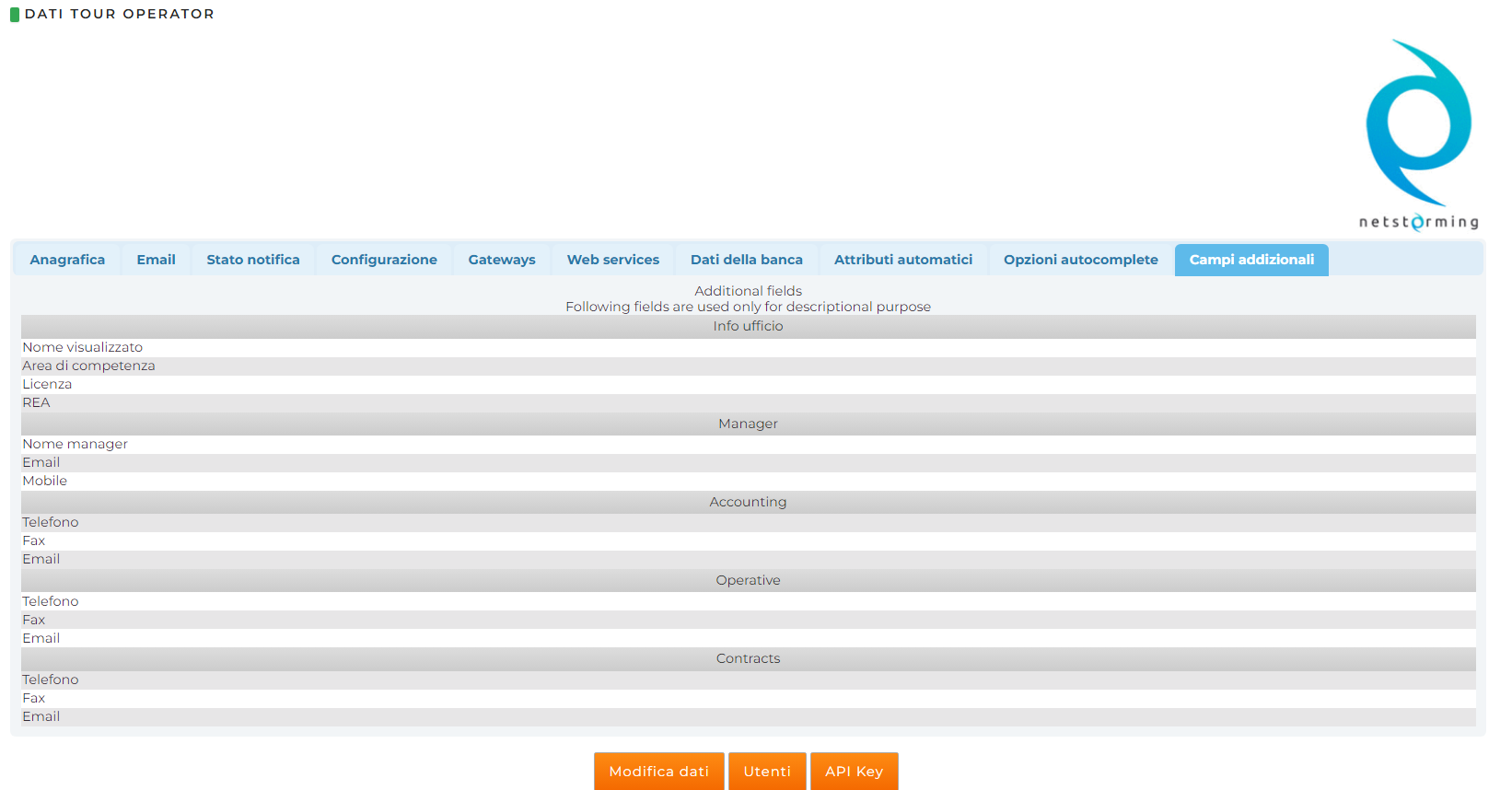Go to the Configurazione tab
Screen dimensions: 1512x790
(x=384, y=260)
